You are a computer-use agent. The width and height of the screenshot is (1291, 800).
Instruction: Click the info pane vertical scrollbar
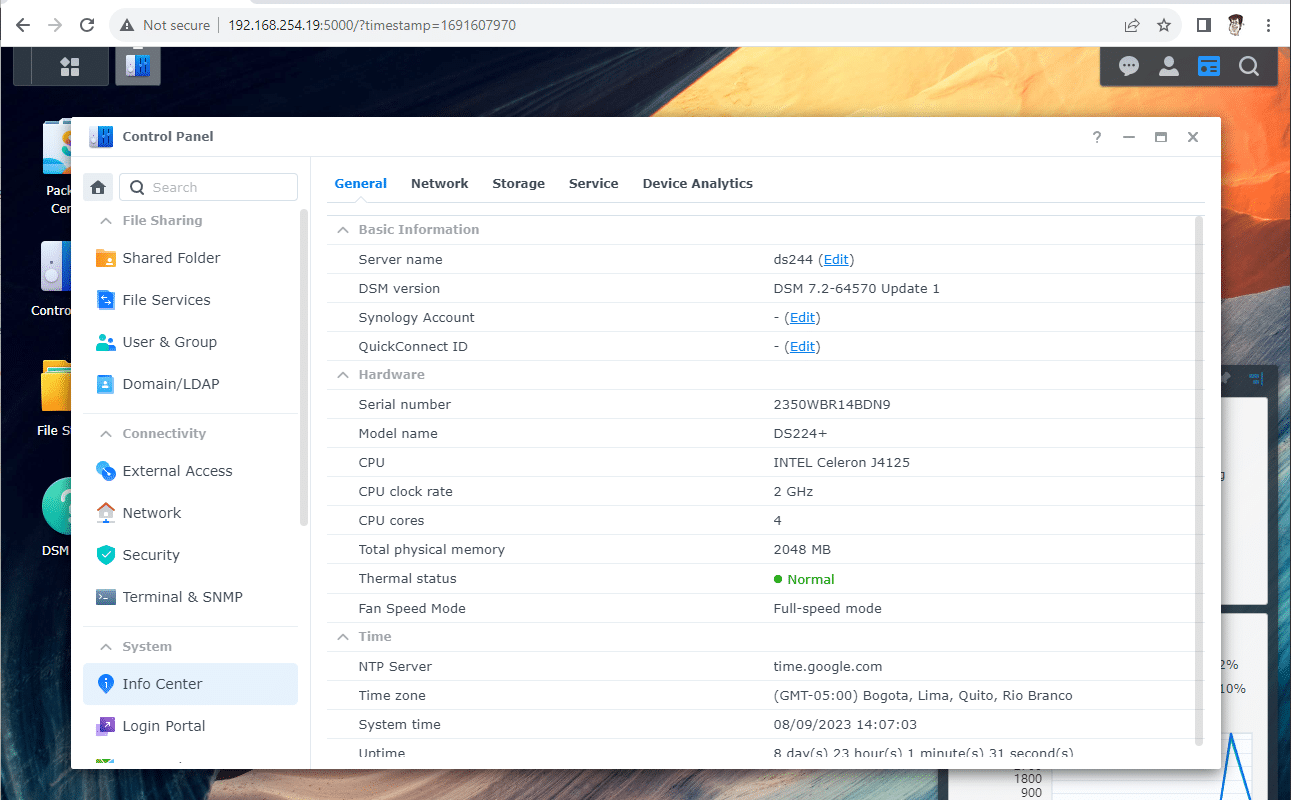click(1199, 481)
